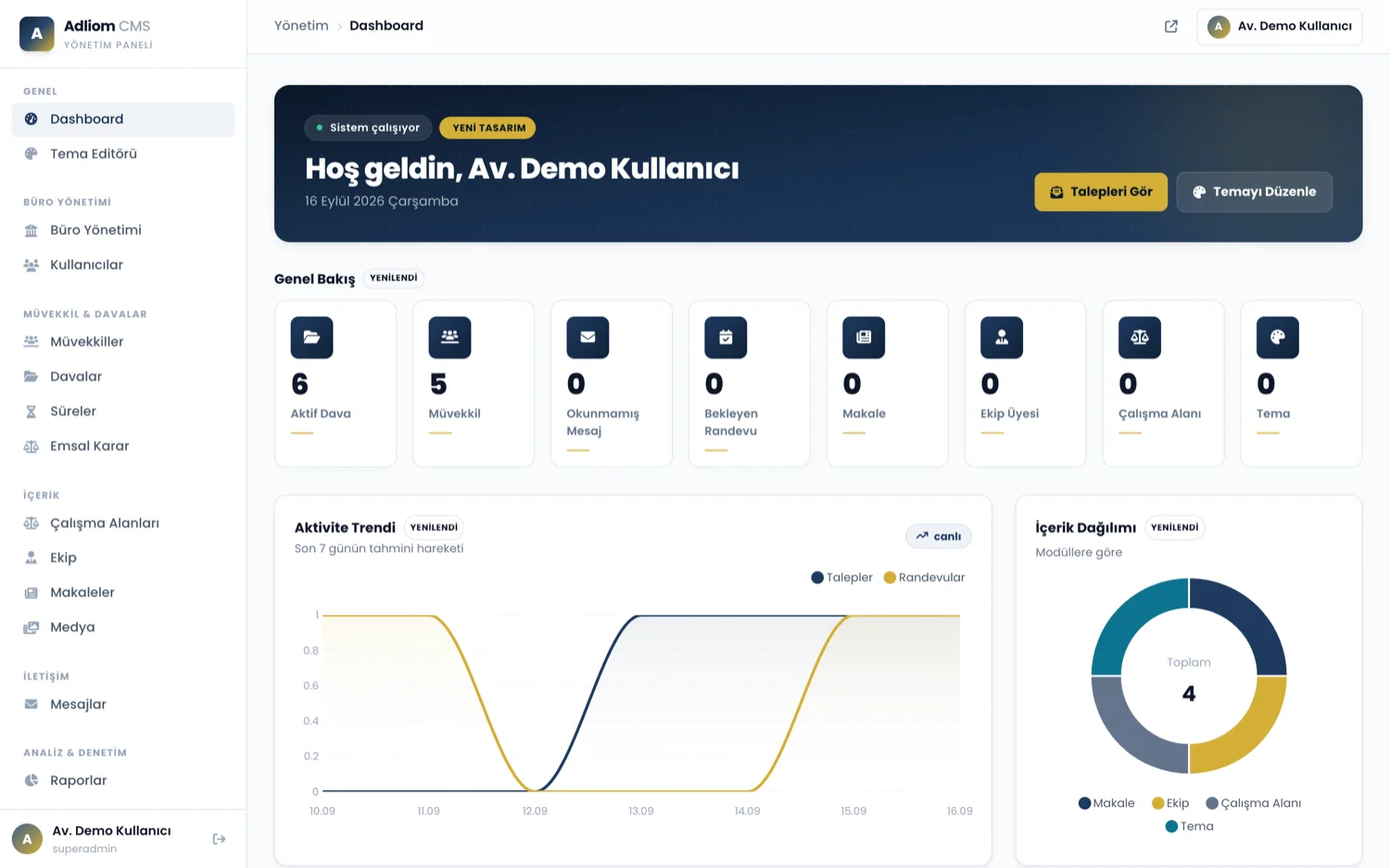Click the Ekip Üyesi person icon

(x=1002, y=337)
